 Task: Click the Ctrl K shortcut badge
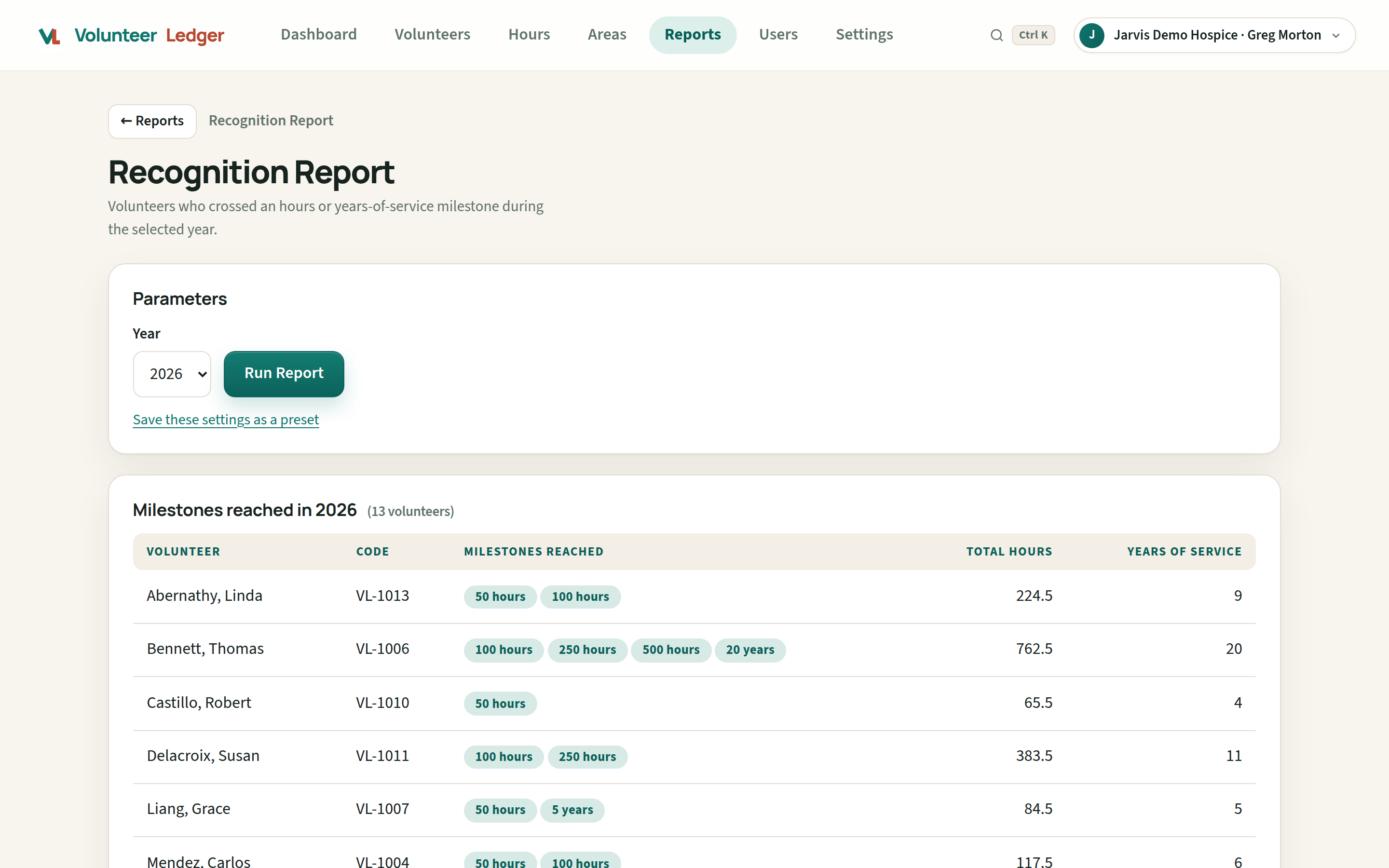tap(1033, 35)
